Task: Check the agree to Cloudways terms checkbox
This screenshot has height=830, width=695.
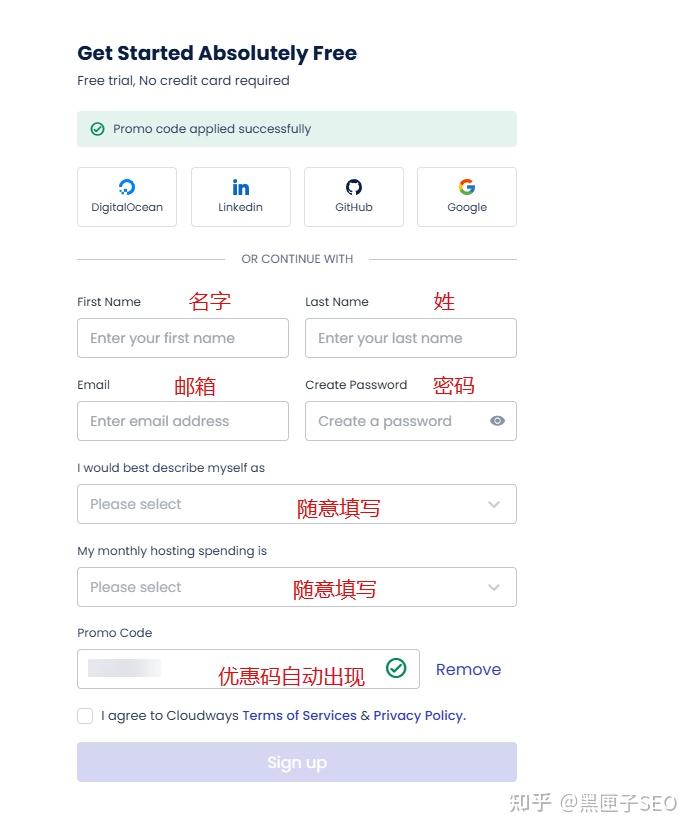Action: click(85, 716)
